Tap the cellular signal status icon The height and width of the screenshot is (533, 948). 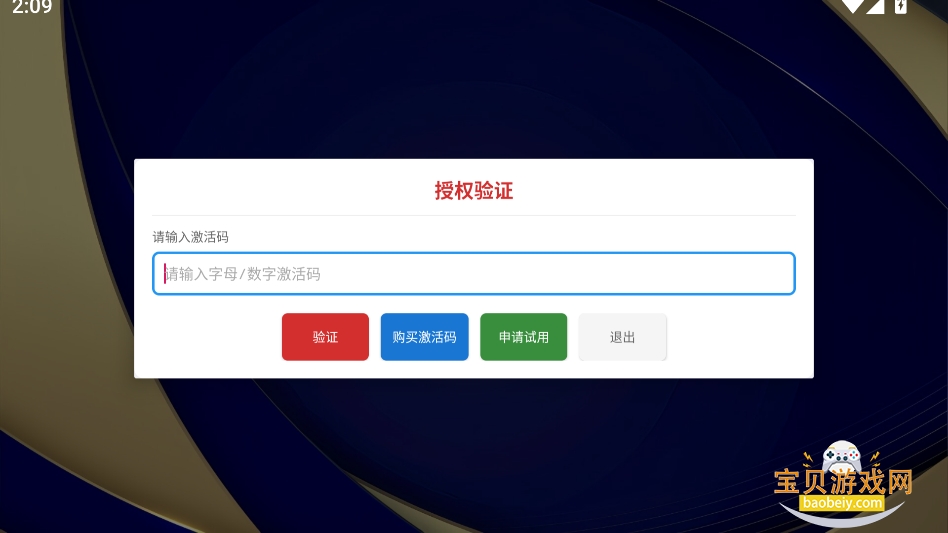875,6
